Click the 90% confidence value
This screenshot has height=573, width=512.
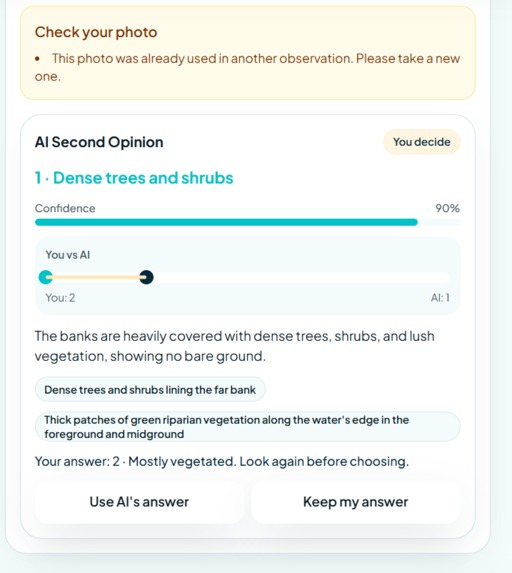(447, 208)
